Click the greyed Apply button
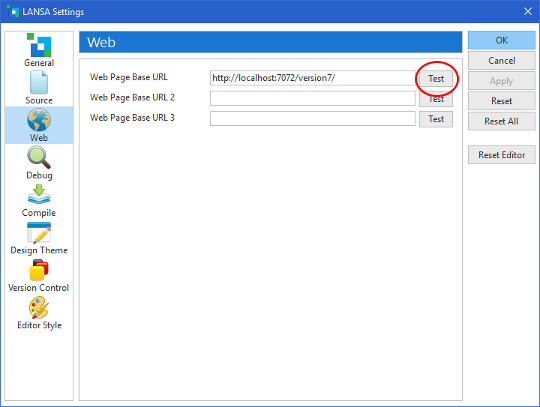Image resolution: width=540 pixels, height=407 pixels. click(501, 81)
